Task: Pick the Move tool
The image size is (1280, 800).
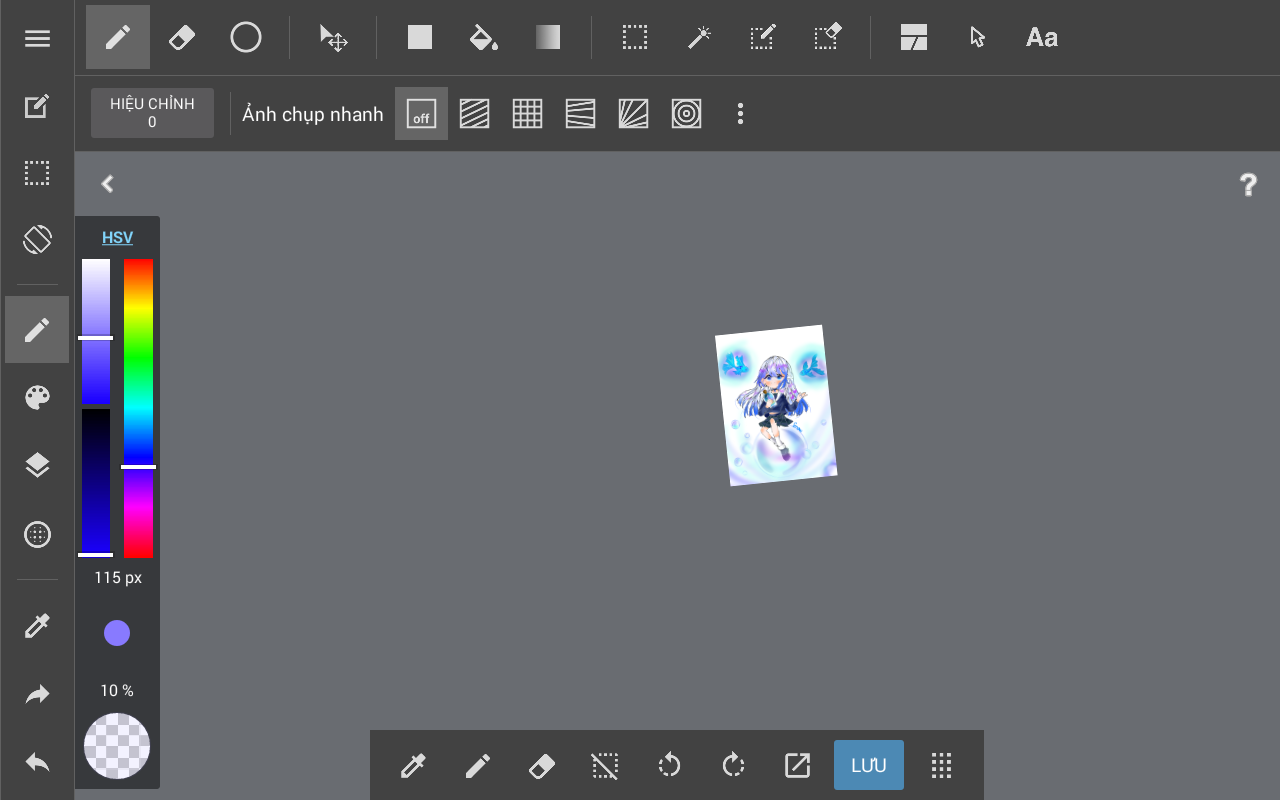Action: tap(333, 38)
